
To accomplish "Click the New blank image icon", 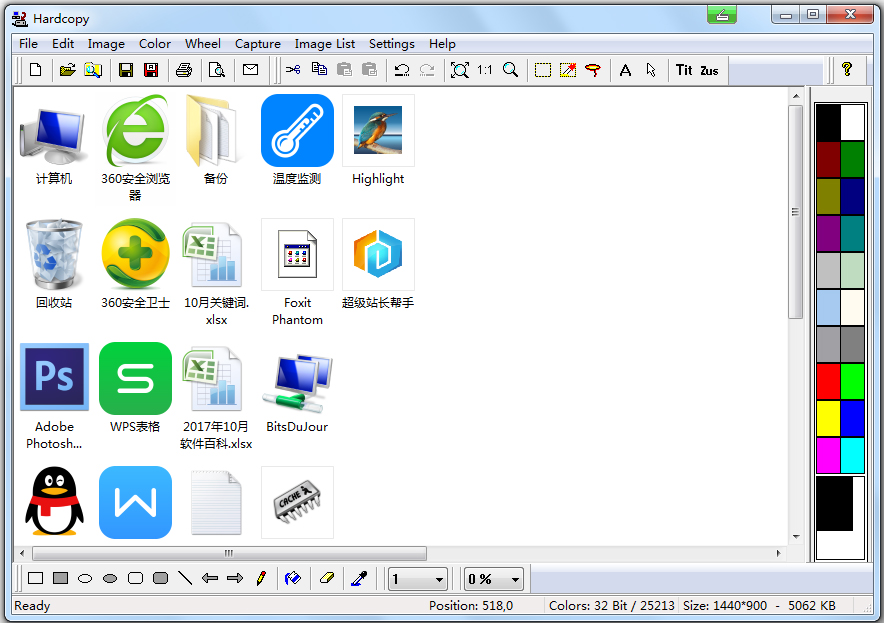I will 36,70.
